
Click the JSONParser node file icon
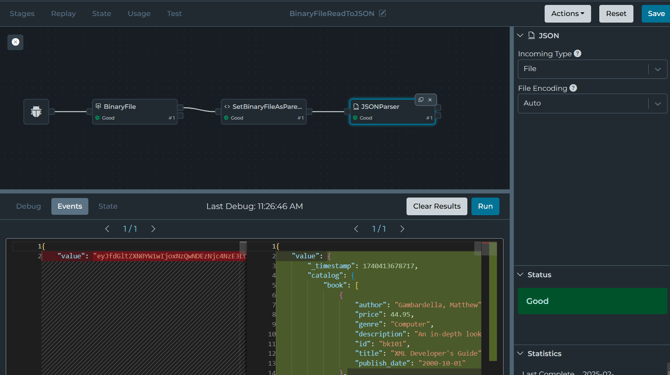coord(356,106)
